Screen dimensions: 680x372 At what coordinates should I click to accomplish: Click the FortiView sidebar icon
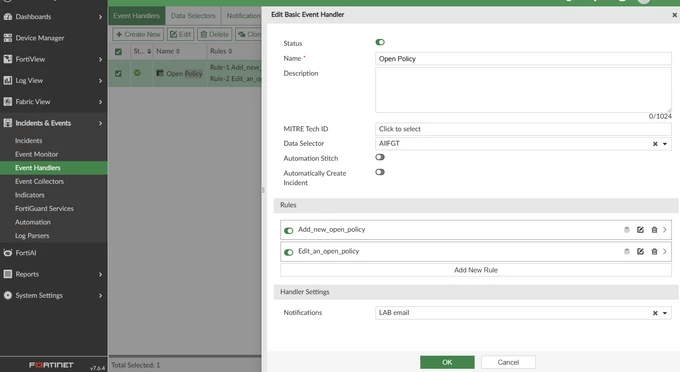7,59
